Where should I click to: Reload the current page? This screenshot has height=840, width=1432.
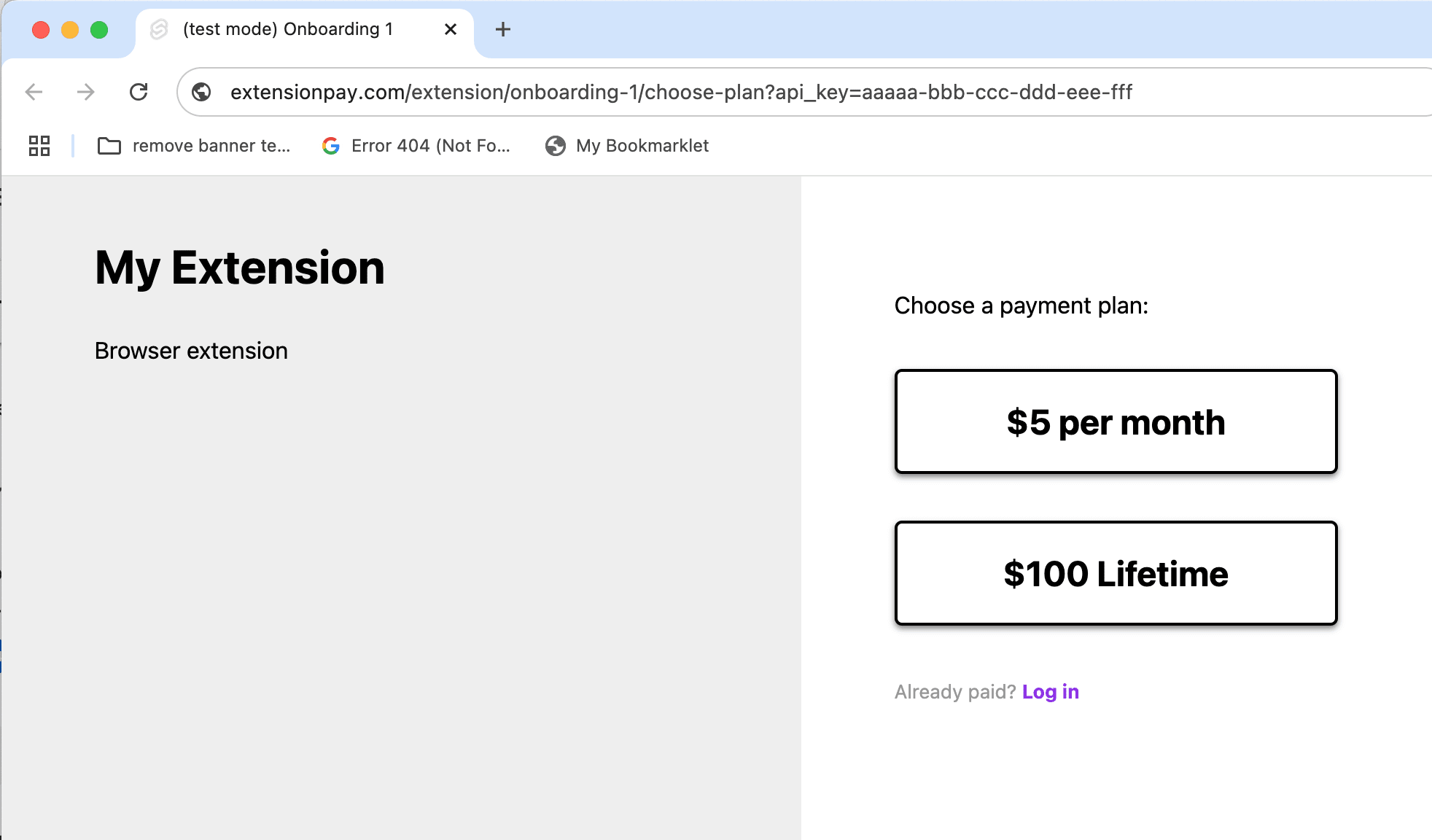(x=139, y=92)
